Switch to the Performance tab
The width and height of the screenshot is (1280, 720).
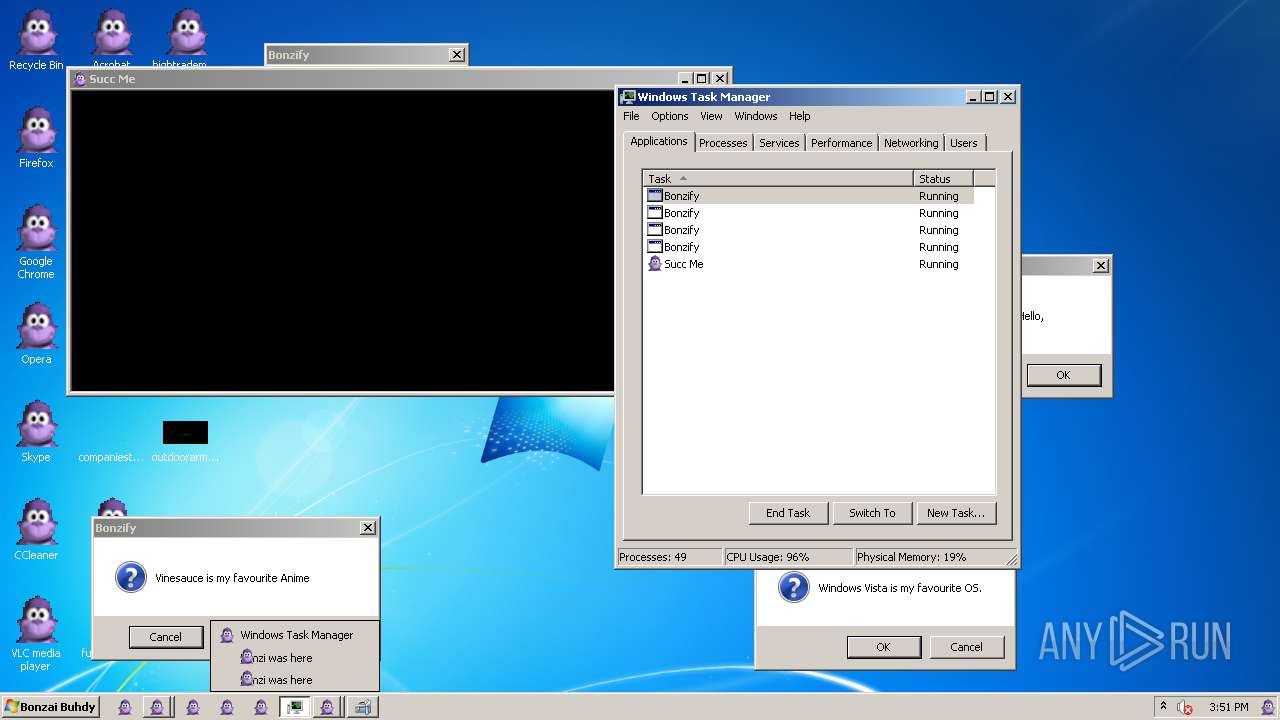tap(841, 143)
